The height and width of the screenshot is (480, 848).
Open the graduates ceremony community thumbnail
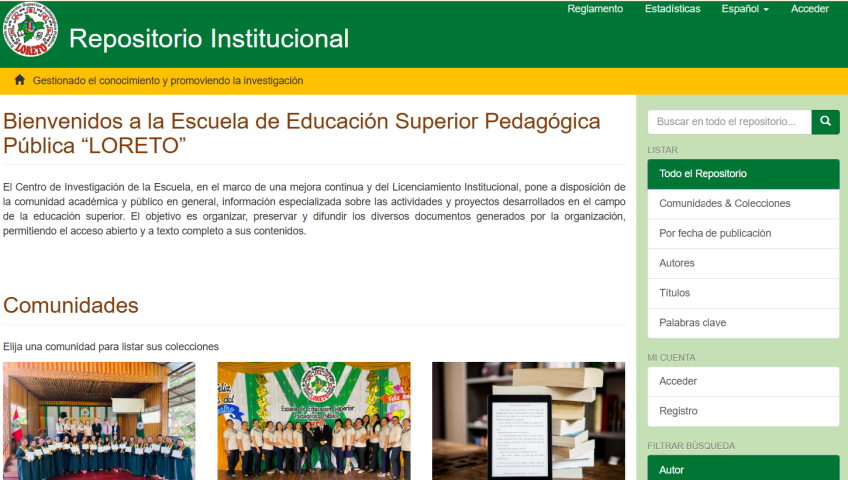click(99, 421)
